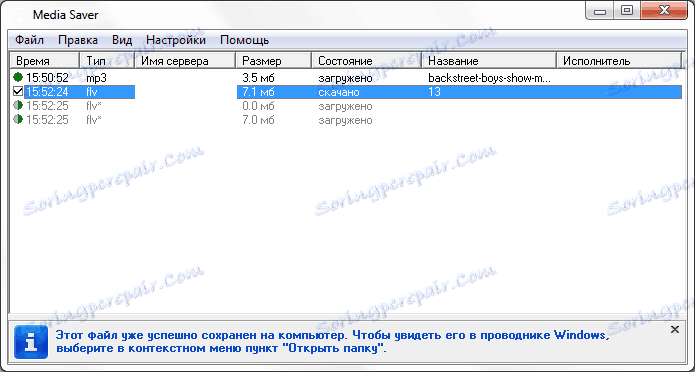The width and height of the screenshot is (695, 372).
Task: Open the Помощь menu
Action: [x=245, y=40]
